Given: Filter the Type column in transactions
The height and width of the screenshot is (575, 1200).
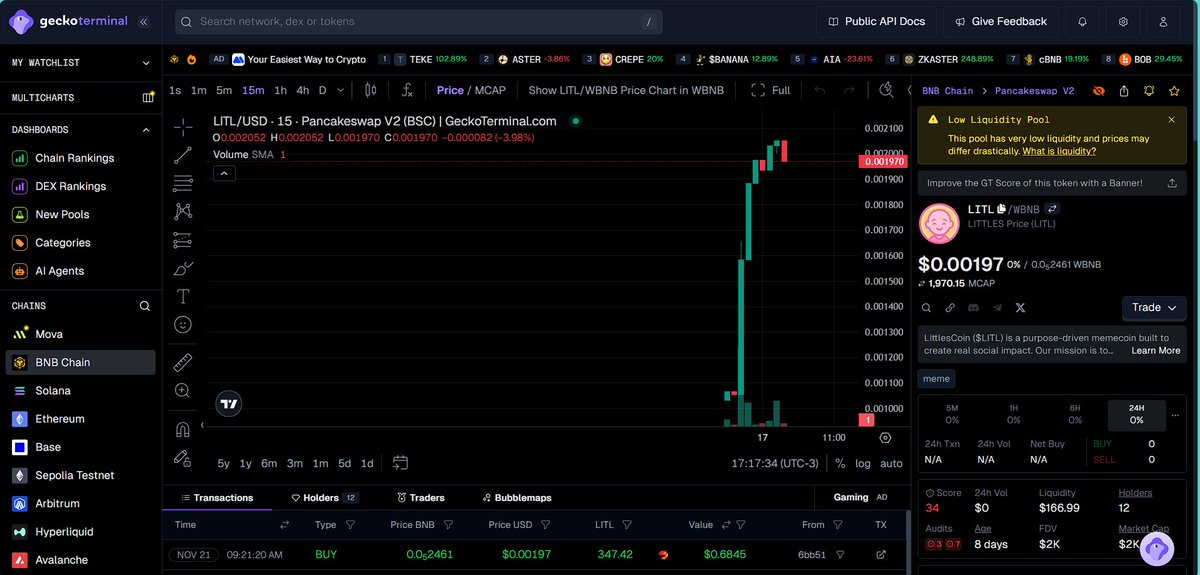Looking at the screenshot, I should coord(350,525).
